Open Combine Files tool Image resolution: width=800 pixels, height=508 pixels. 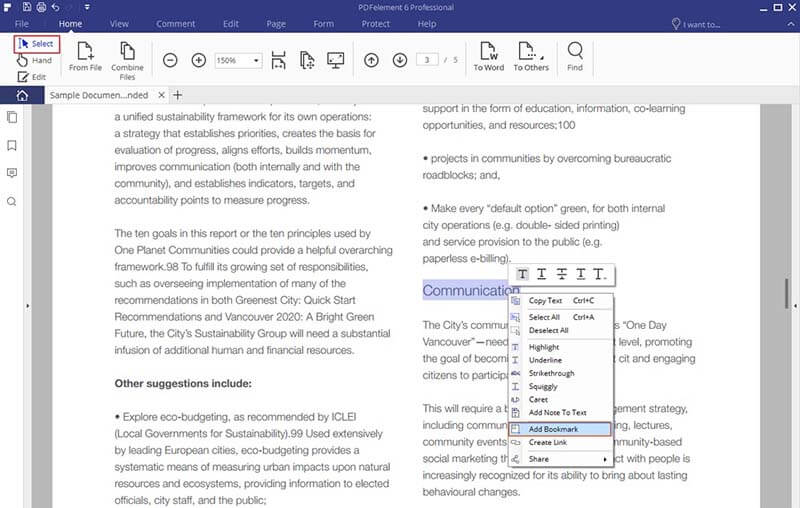pos(127,61)
